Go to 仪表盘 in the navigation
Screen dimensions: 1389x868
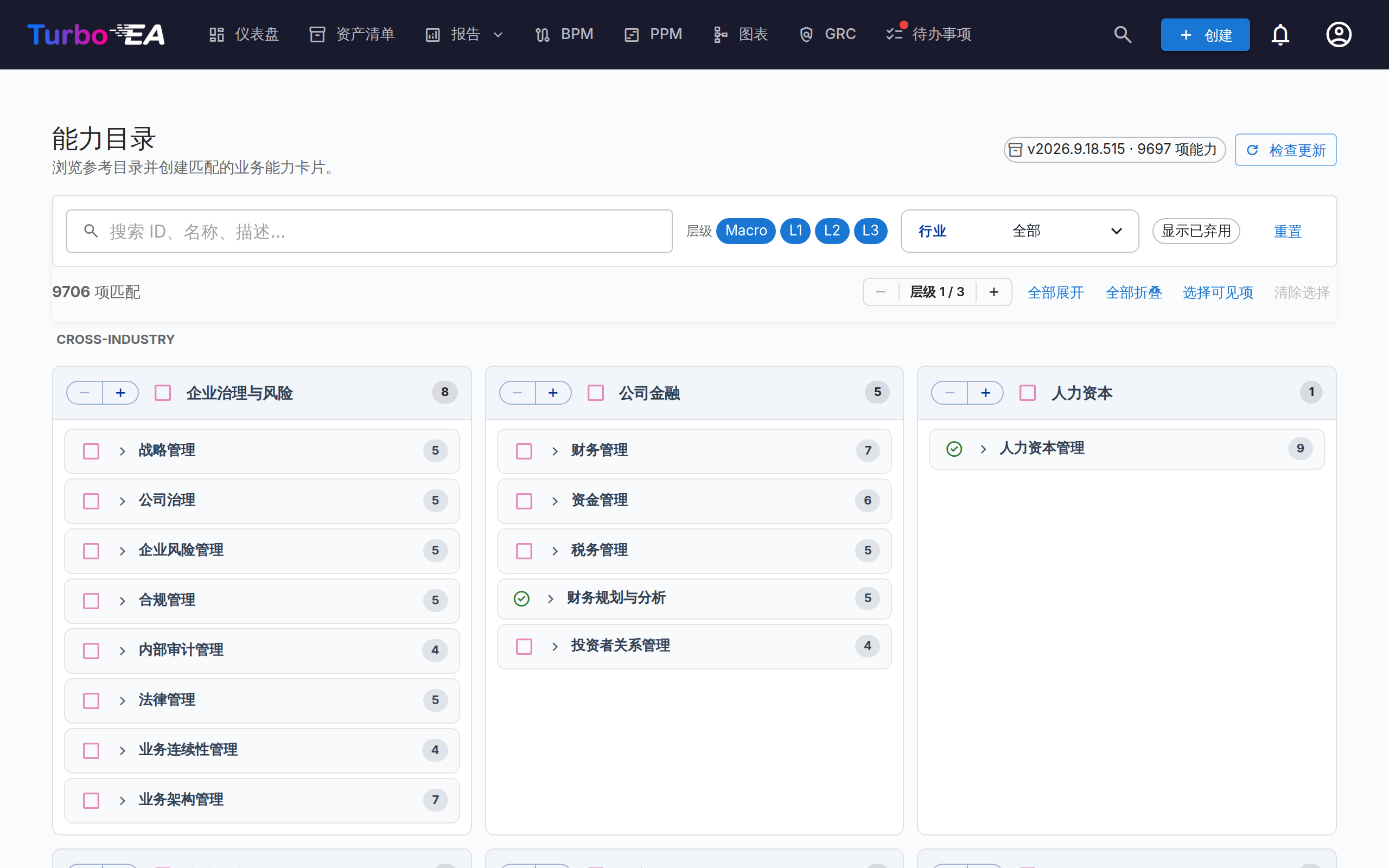(x=244, y=34)
